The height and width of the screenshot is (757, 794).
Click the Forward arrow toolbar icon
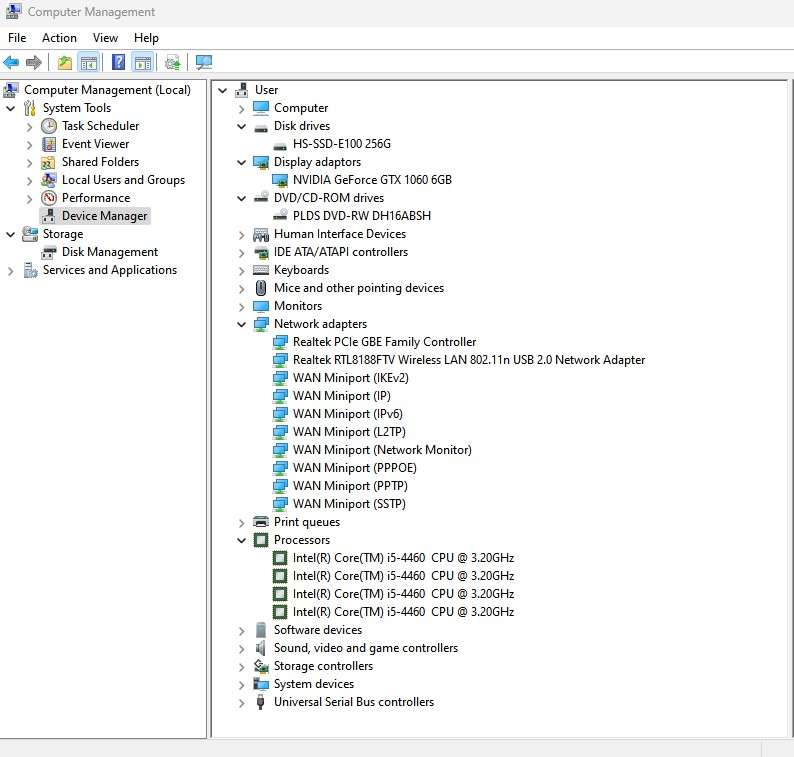pos(34,63)
